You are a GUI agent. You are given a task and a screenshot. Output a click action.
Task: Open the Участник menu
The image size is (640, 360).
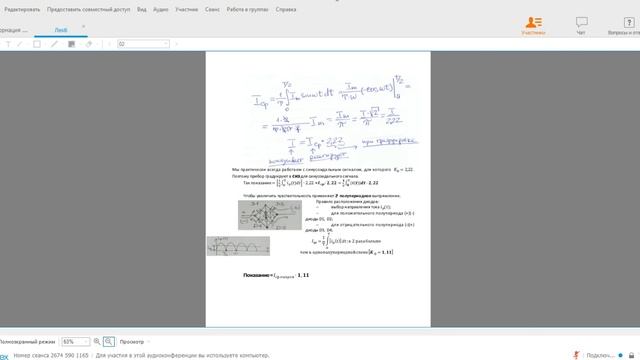[x=187, y=9]
